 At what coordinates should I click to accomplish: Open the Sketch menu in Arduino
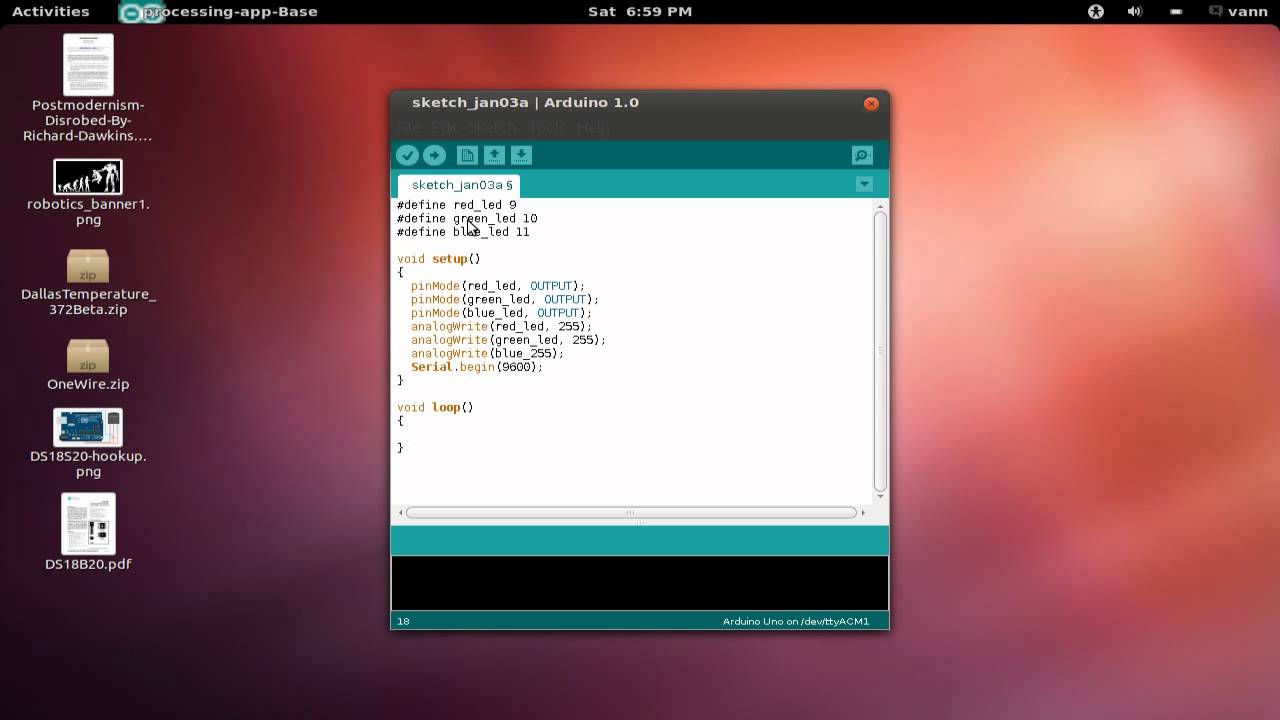492,127
